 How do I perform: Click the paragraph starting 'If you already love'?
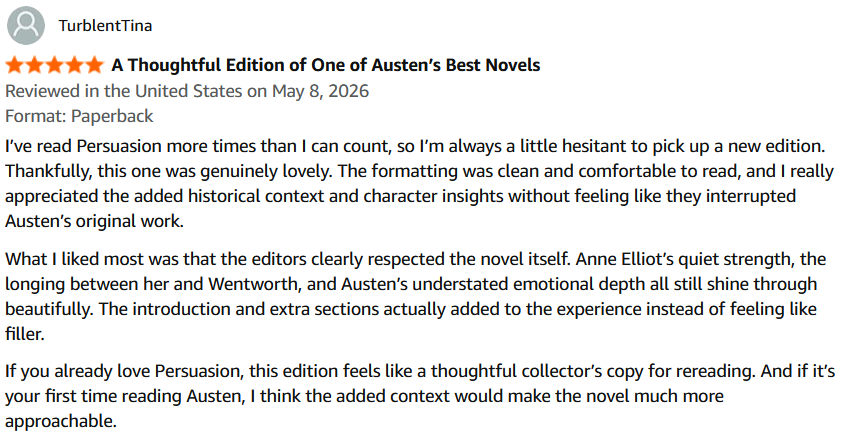(420, 396)
